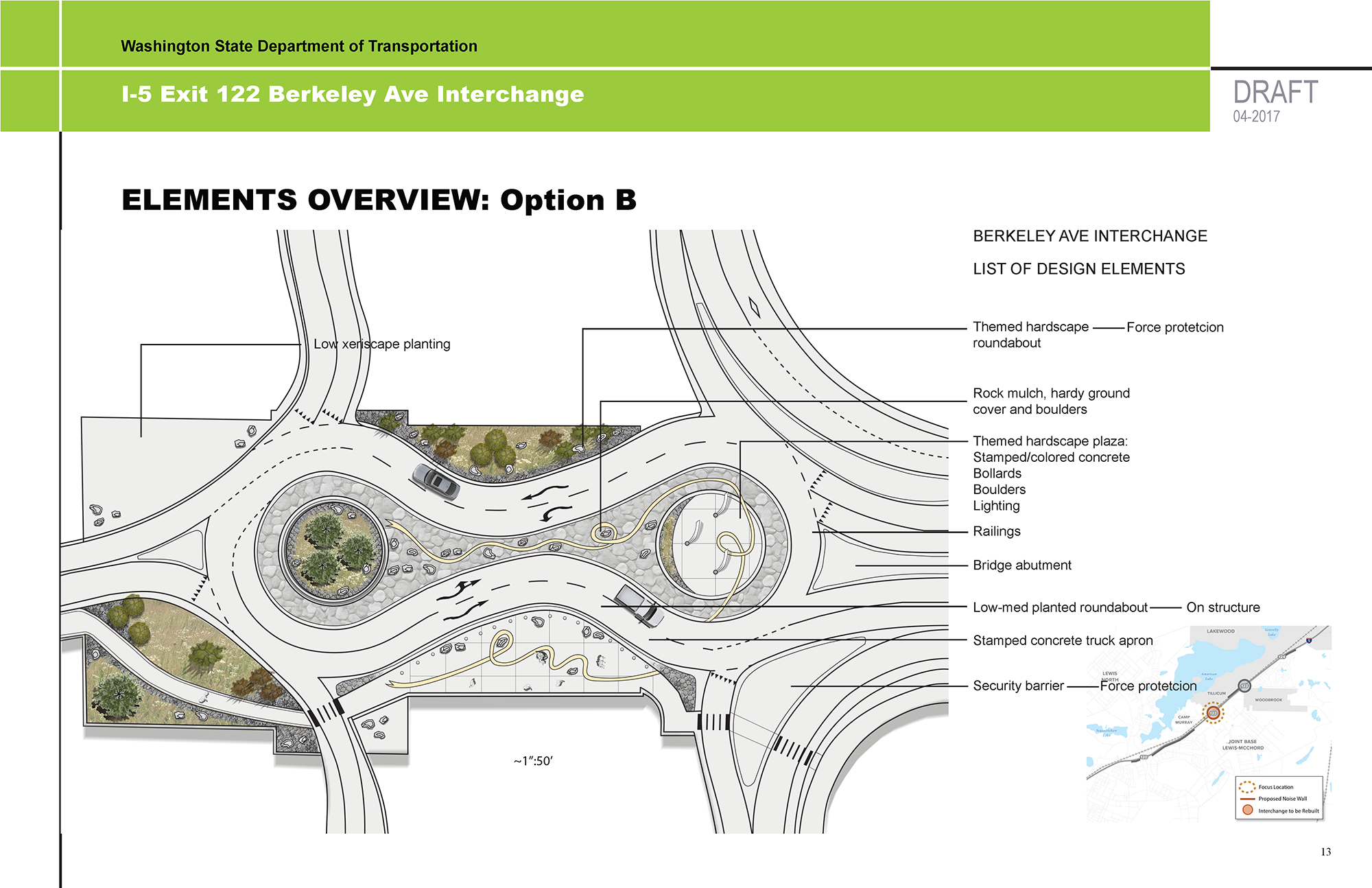Viewport: 1372px width, 888px height.
Task: Click the '04-2017' date
Action: (1256, 117)
